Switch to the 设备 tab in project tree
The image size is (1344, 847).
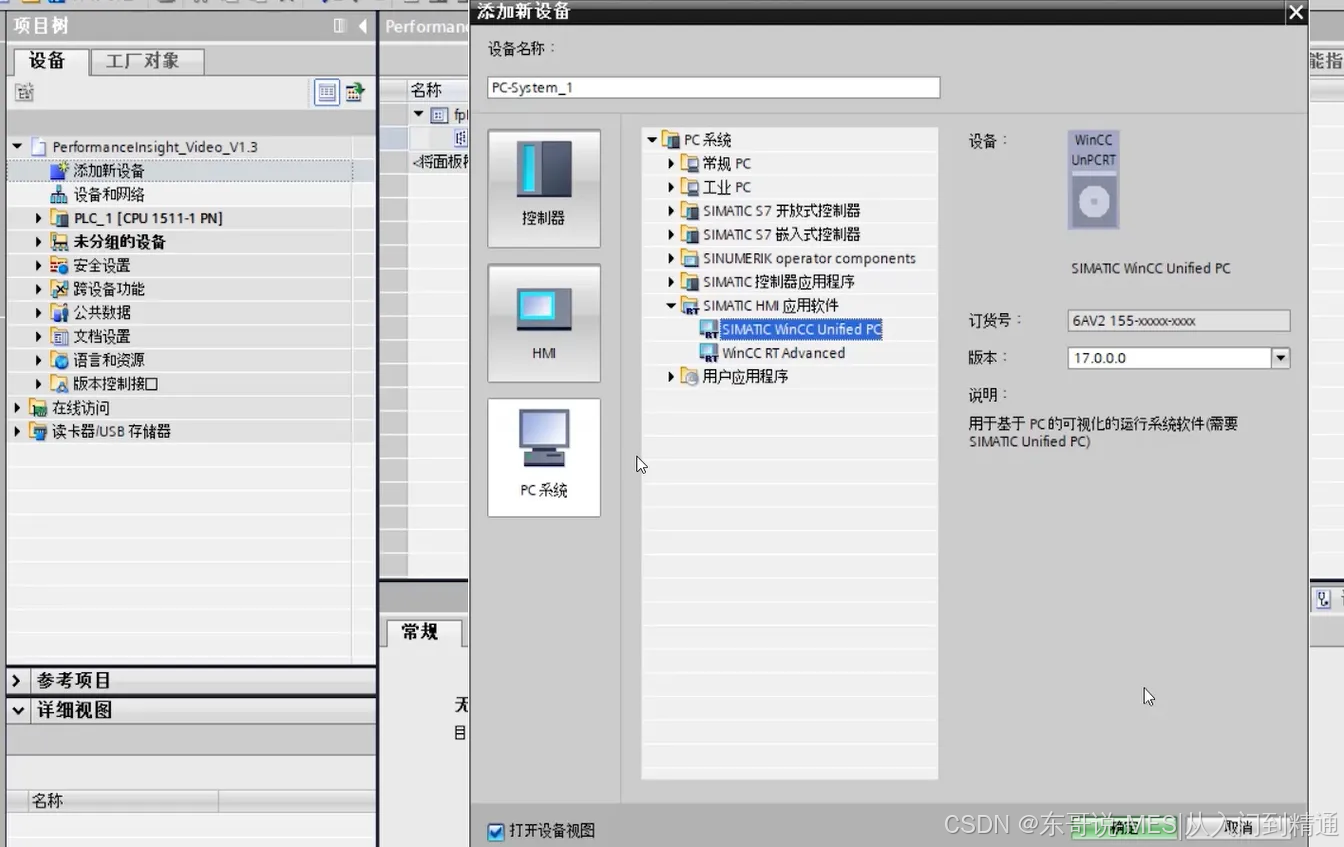pos(47,61)
